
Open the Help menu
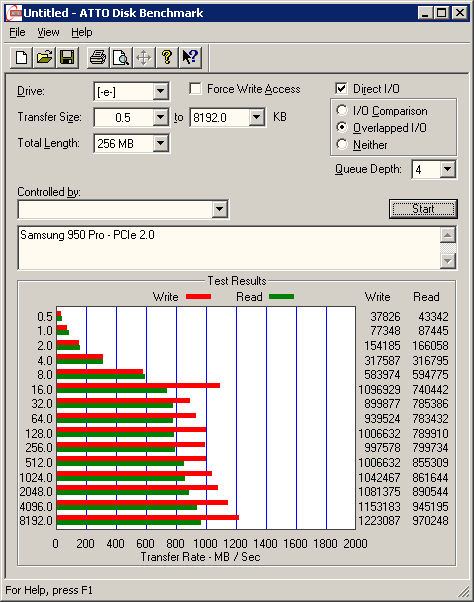82,32
